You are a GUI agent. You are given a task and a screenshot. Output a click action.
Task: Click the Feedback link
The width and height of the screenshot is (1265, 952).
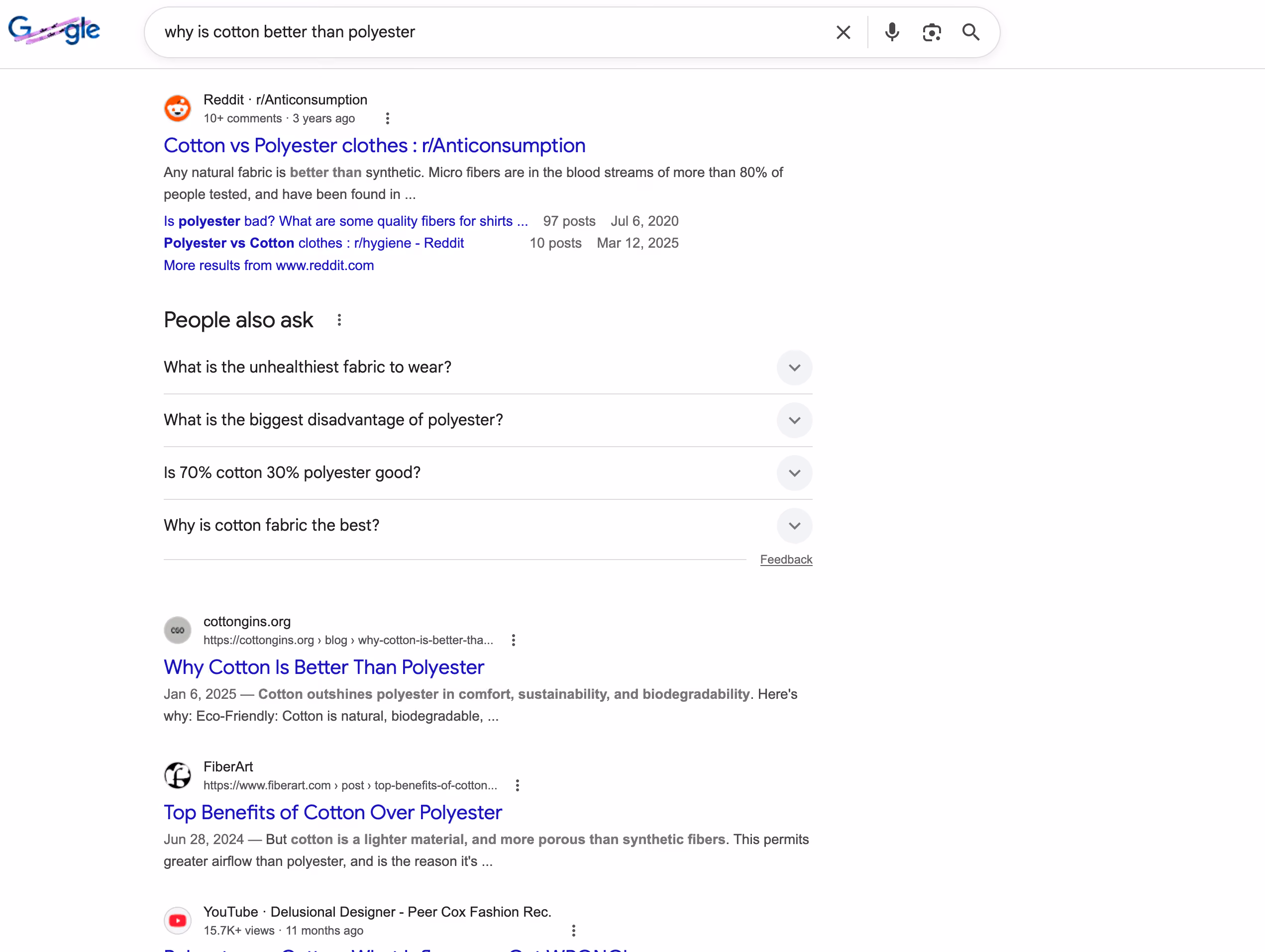point(786,560)
